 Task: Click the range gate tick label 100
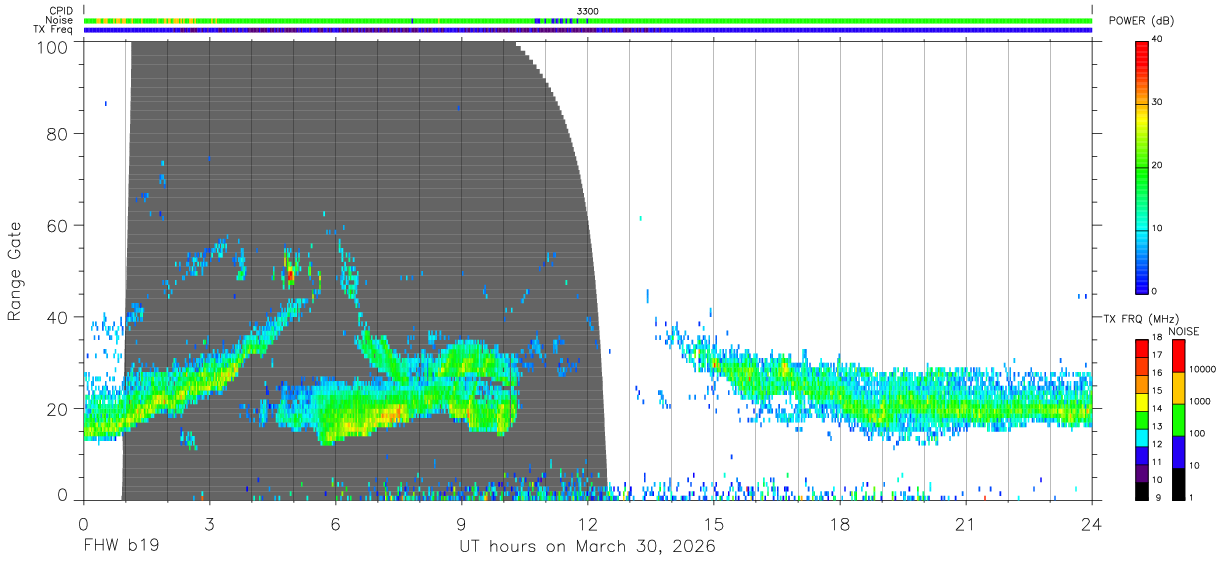coord(50,47)
